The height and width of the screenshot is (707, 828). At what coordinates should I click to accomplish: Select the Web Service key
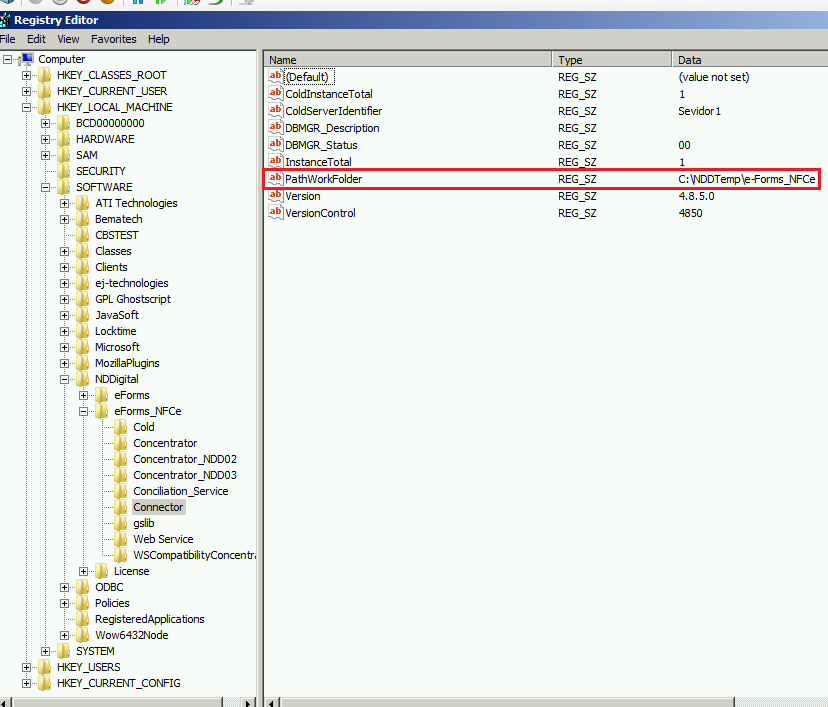(x=163, y=539)
